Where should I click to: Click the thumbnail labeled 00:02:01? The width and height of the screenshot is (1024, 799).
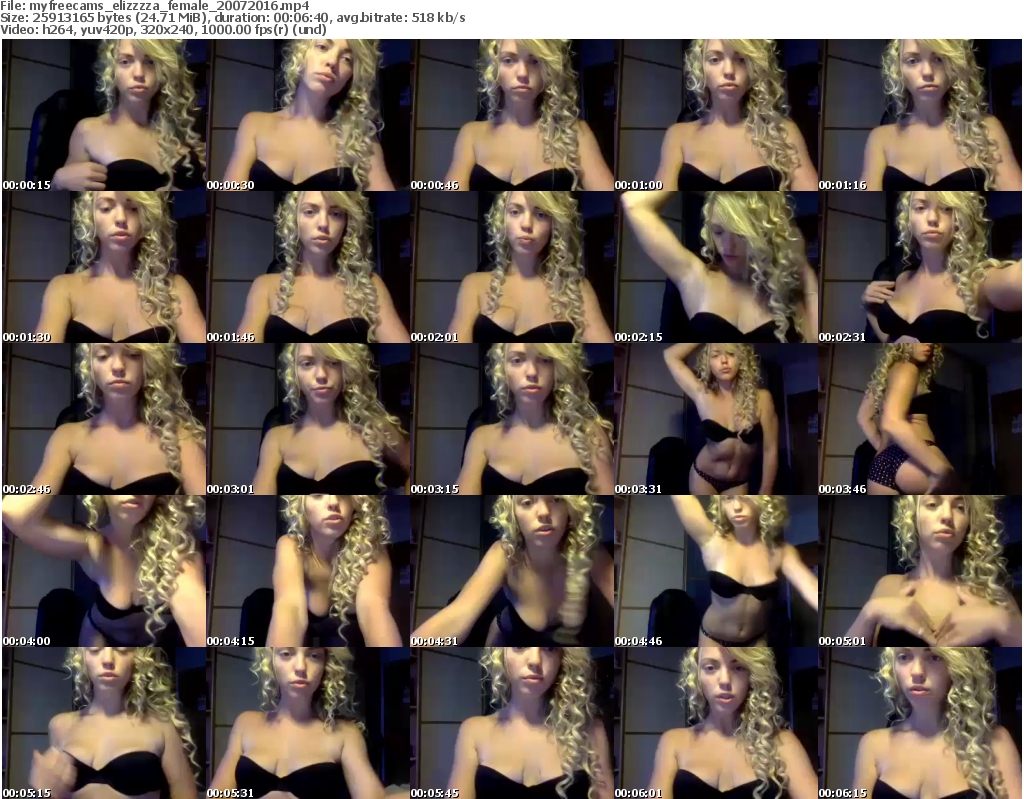pos(512,267)
